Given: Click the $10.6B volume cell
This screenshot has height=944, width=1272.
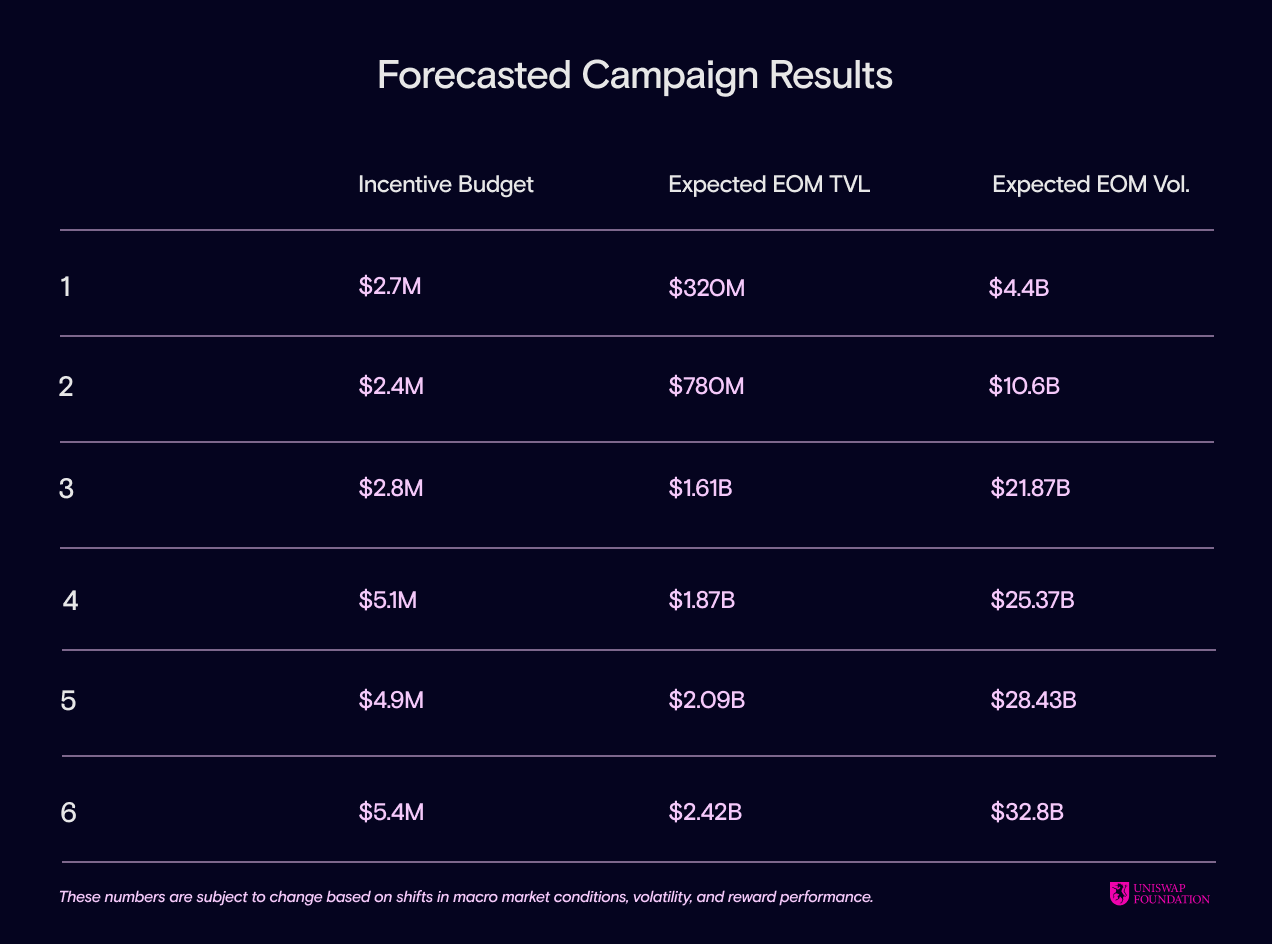Looking at the screenshot, I should pyautogui.click(x=1024, y=386).
